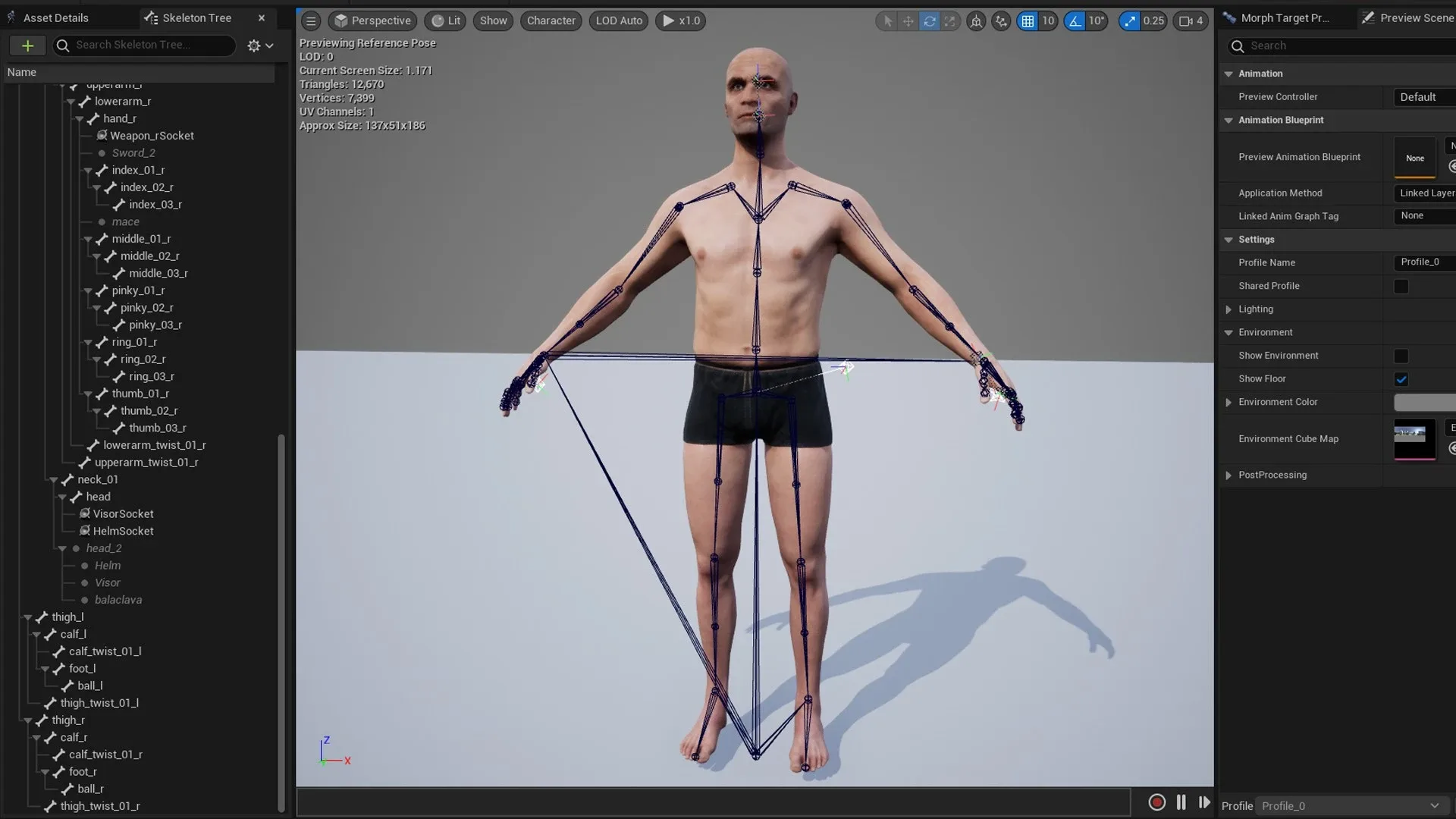Pause the preview animation
This screenshot has width=1456, height=819.
click(1181, 802)
